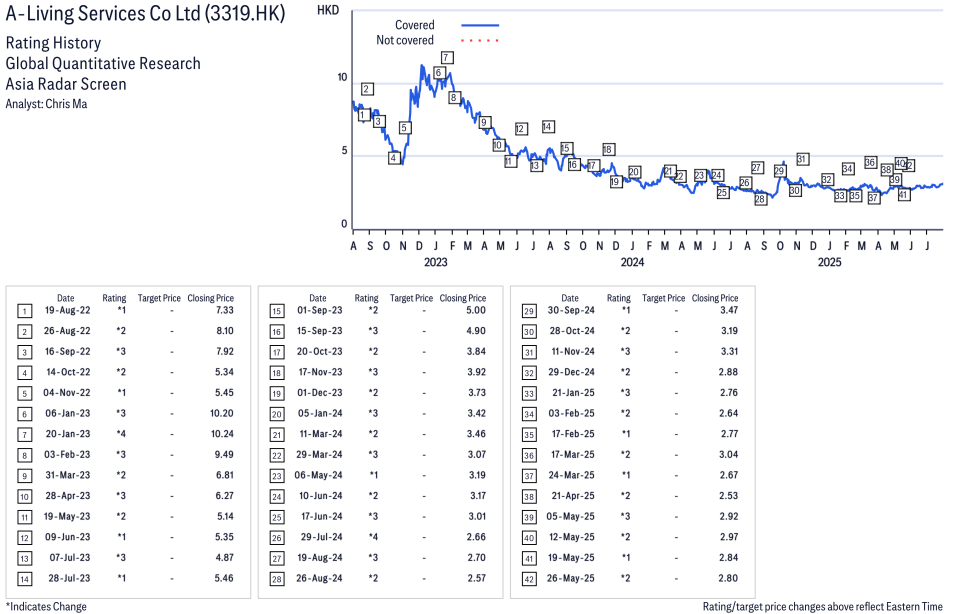Click the 10 value on the y-axis
The height and width of the screenshot is (614, 954).
343,77
